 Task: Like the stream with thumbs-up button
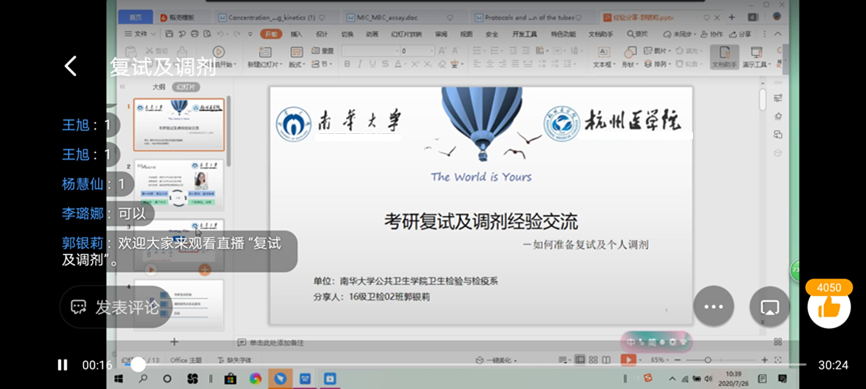tap(828, 307)
